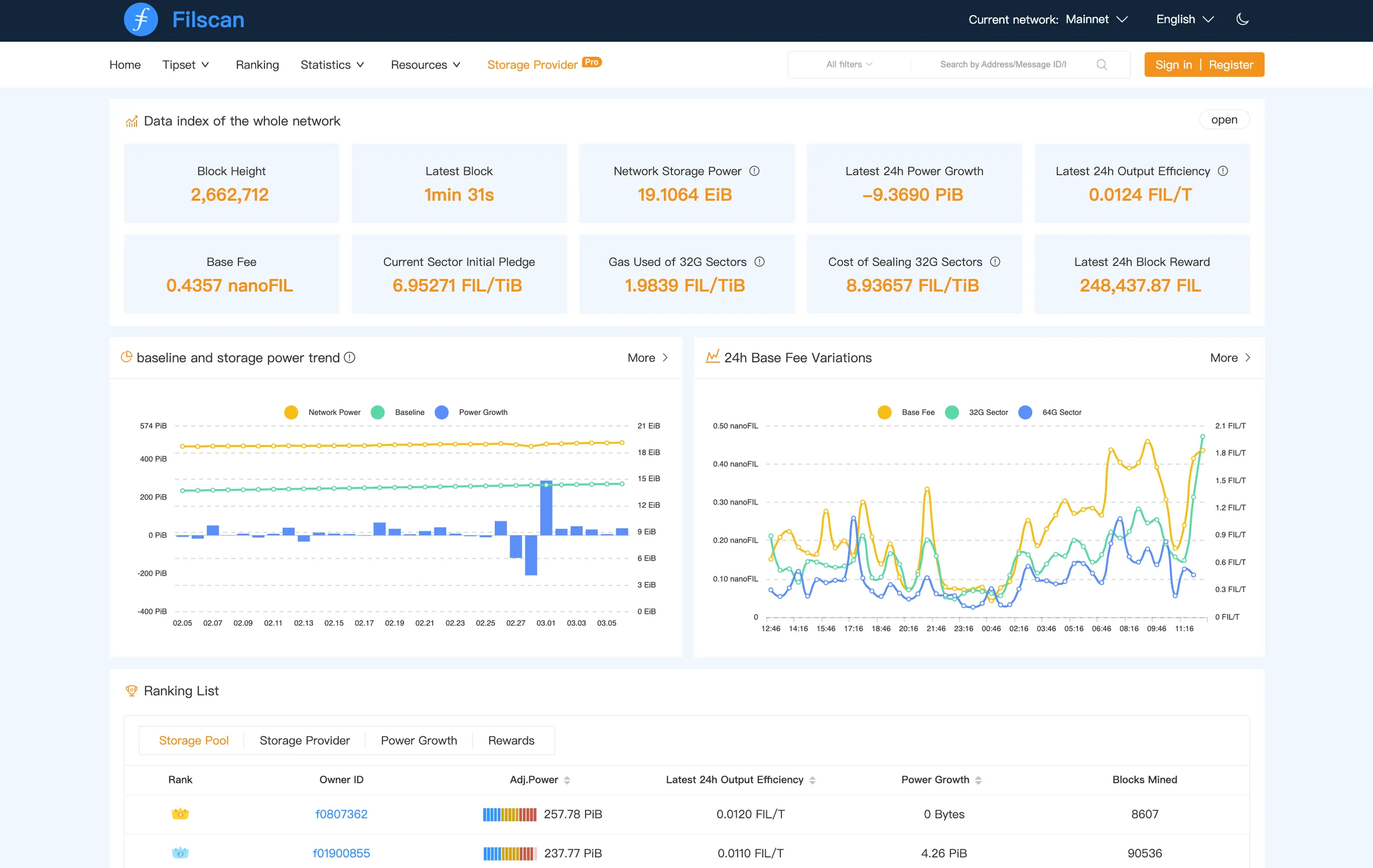Image resolution: width=1373 pixels, height=868 pixels.
Task: Click the search magnifier icon
Action: coord(1102,64)
